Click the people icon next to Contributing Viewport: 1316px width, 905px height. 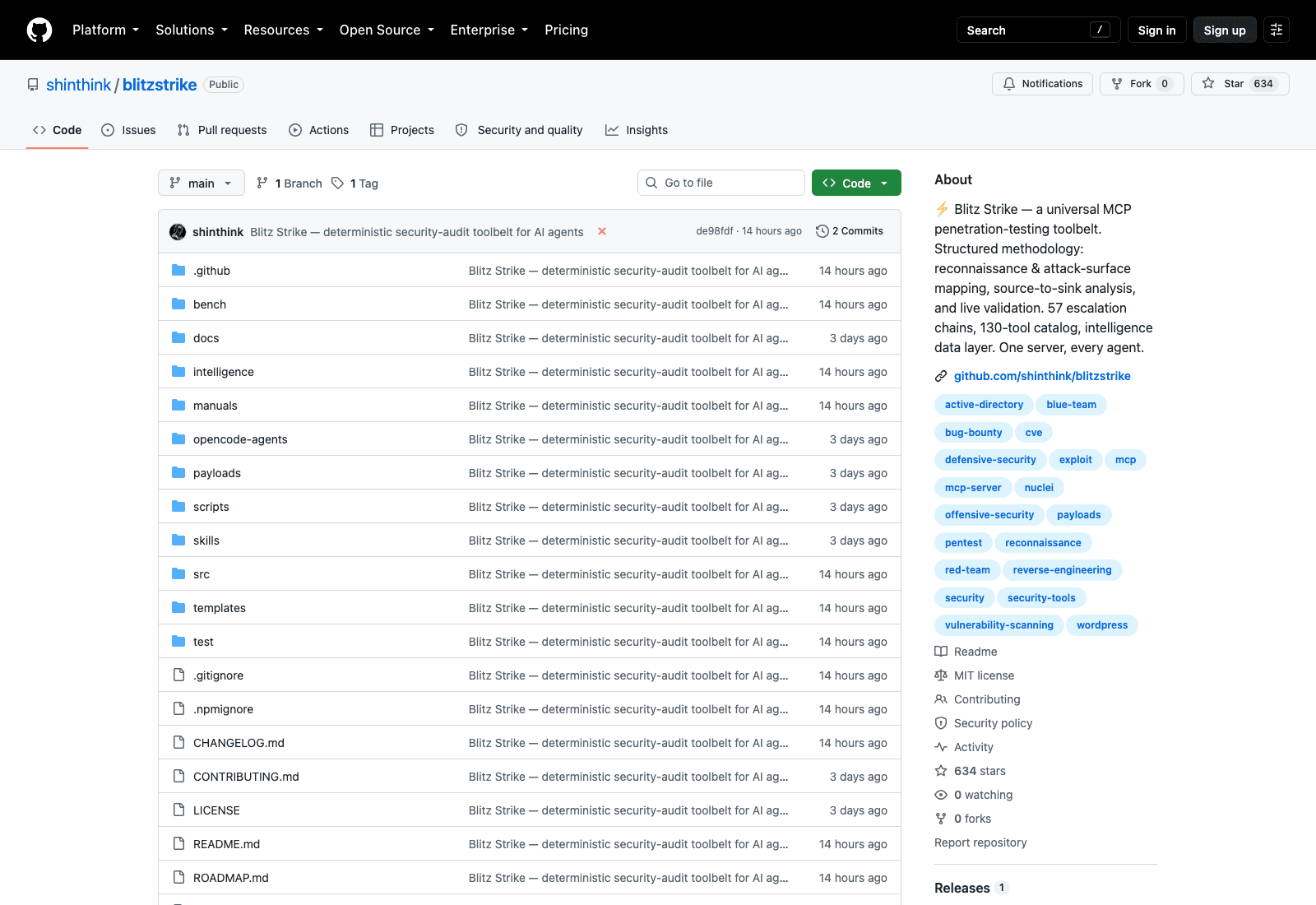pyautogui.click(x=941, y=699)
